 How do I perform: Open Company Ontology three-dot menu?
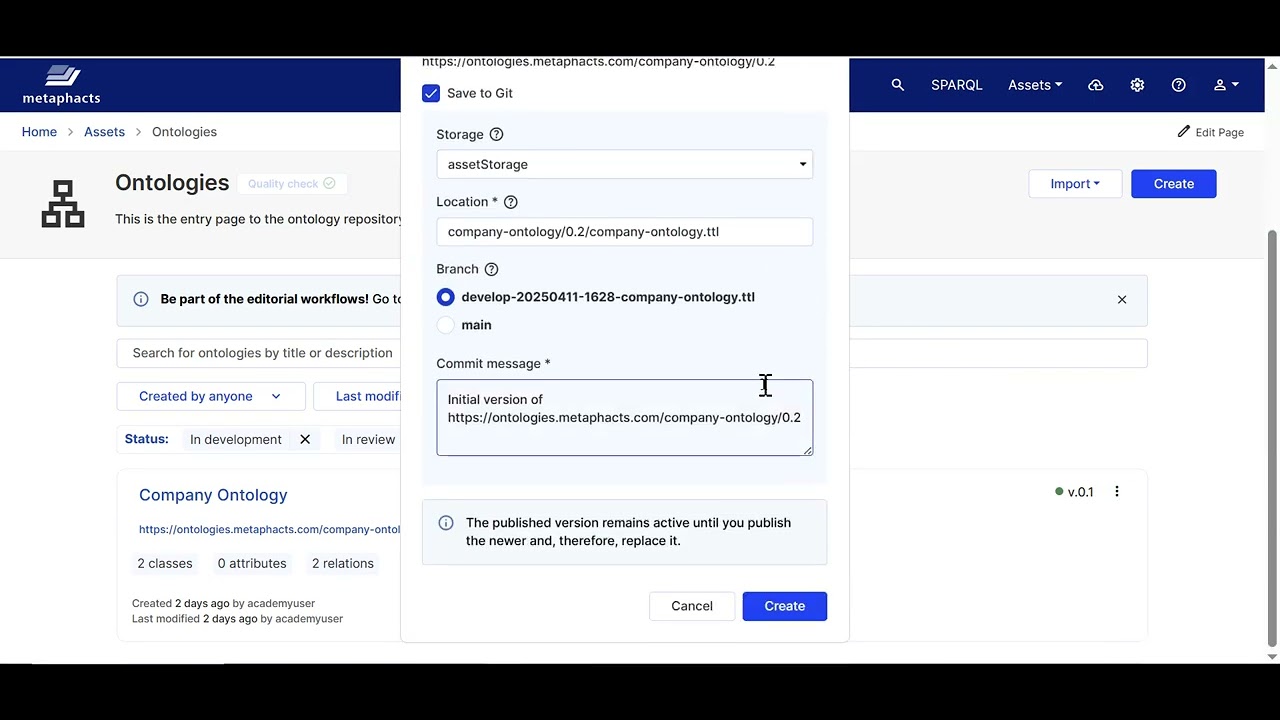tap(1117, 491)
